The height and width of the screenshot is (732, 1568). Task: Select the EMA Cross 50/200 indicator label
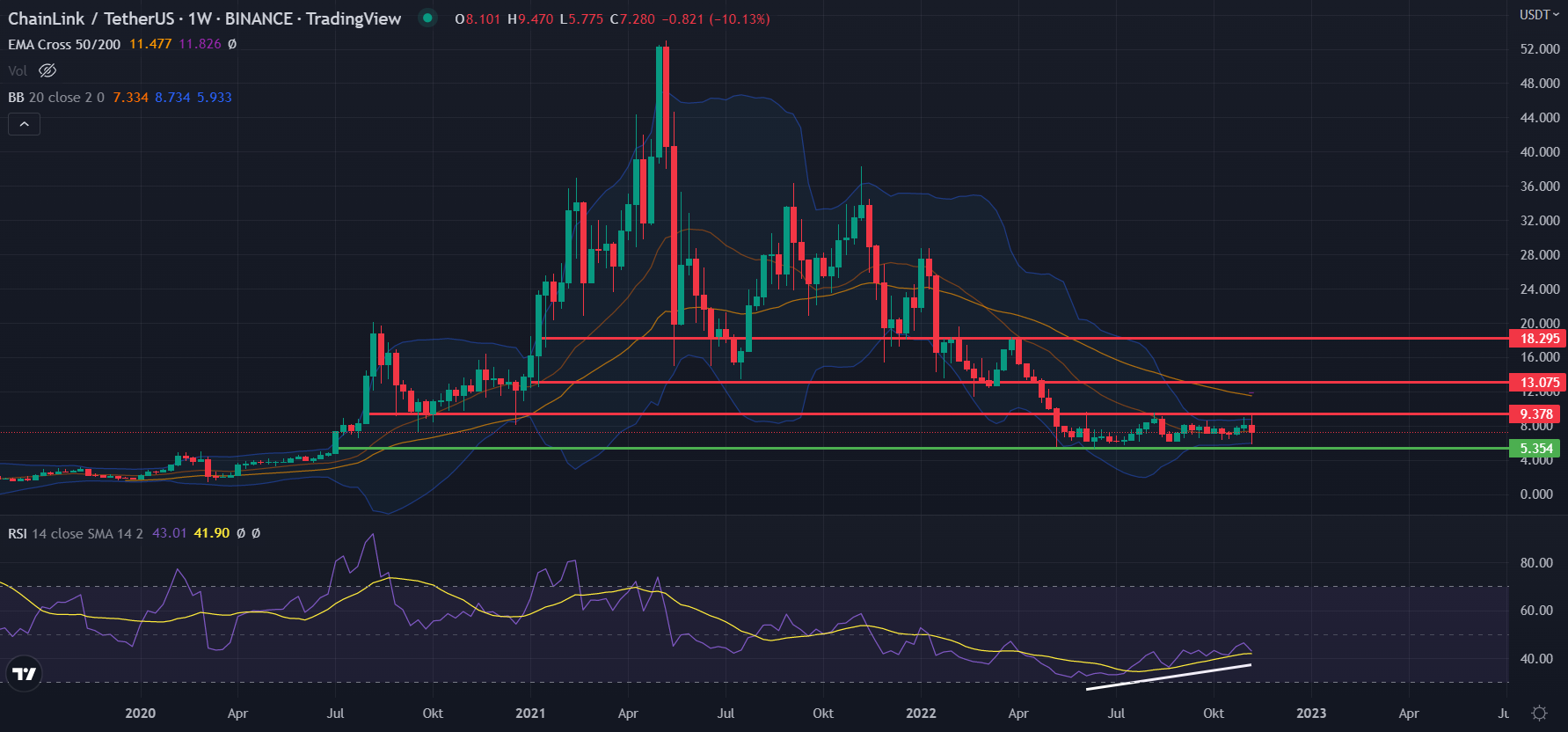pos(64,44)
